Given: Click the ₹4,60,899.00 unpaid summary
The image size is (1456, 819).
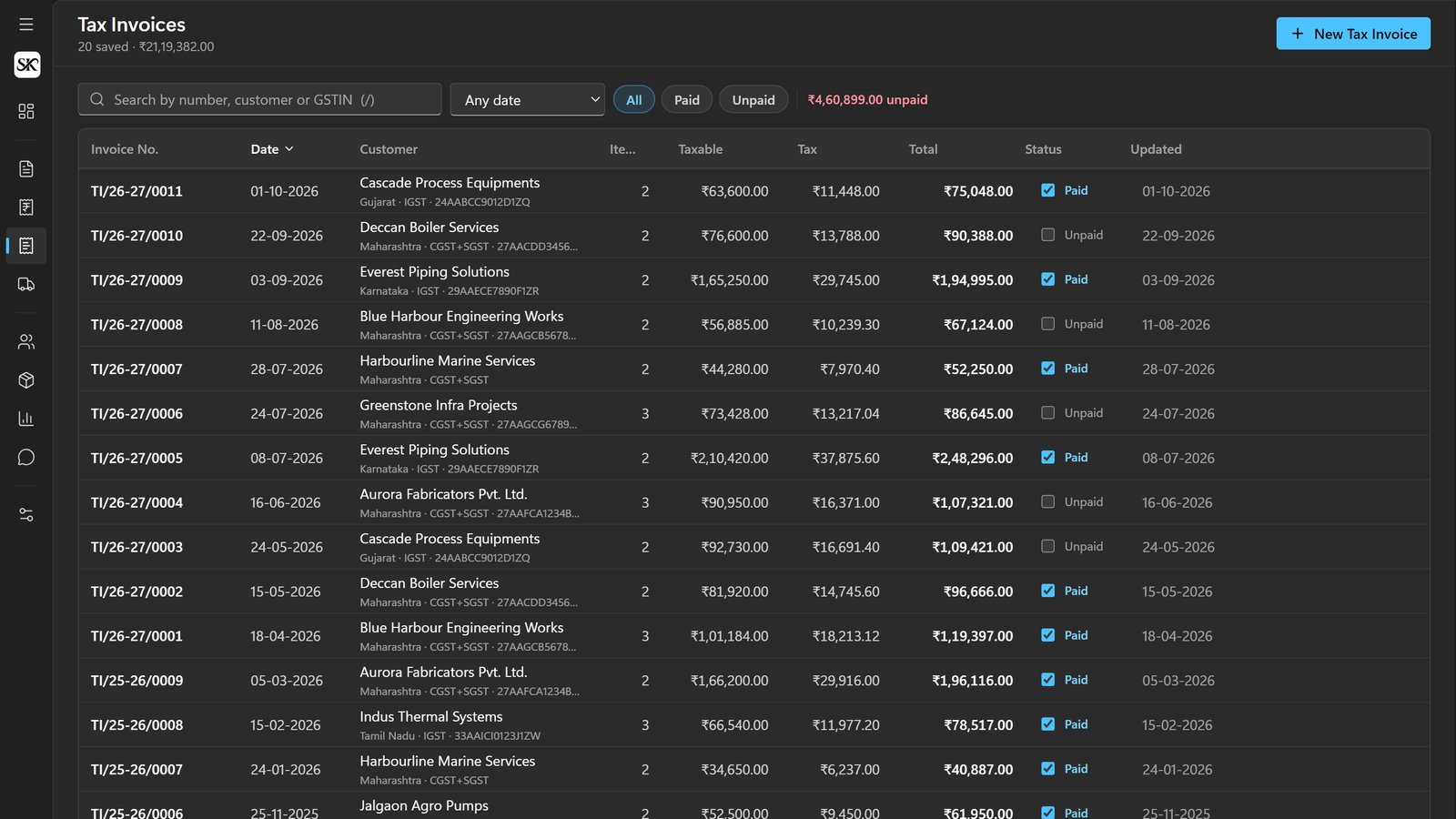Looking at the screenshot, I should pos(868,100).
